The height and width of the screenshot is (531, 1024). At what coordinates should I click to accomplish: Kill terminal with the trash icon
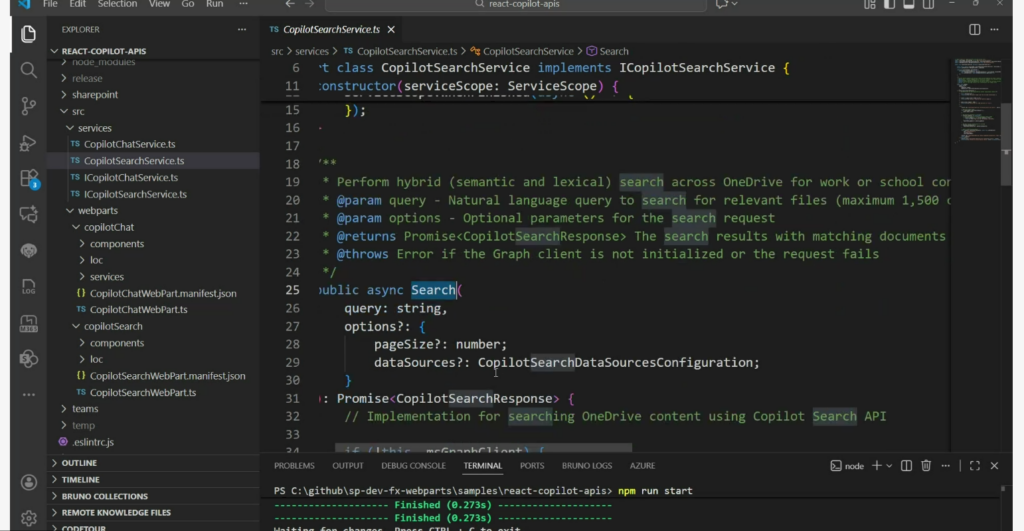click(926, 466)
